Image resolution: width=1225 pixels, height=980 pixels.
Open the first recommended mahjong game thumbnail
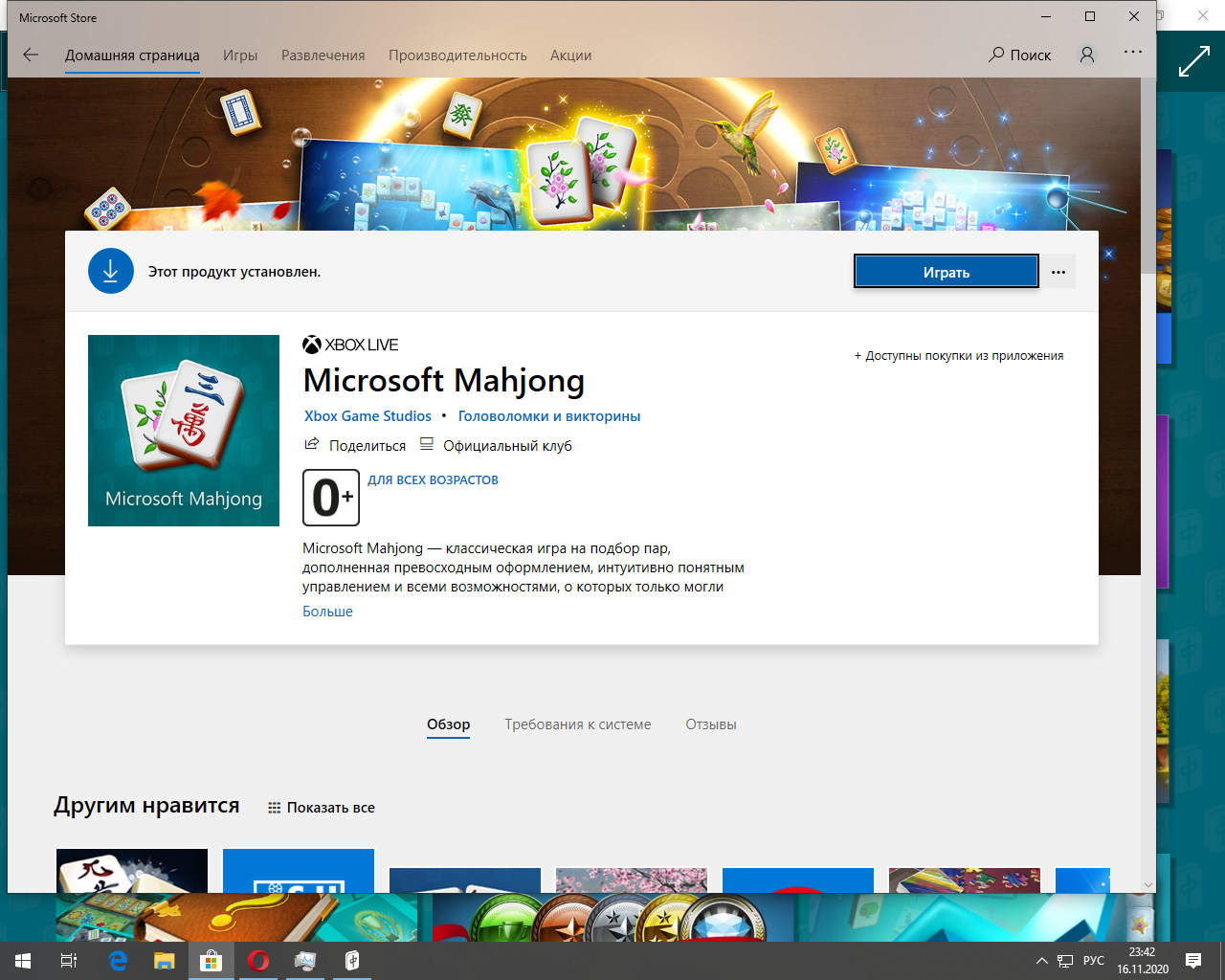[132, 871]
